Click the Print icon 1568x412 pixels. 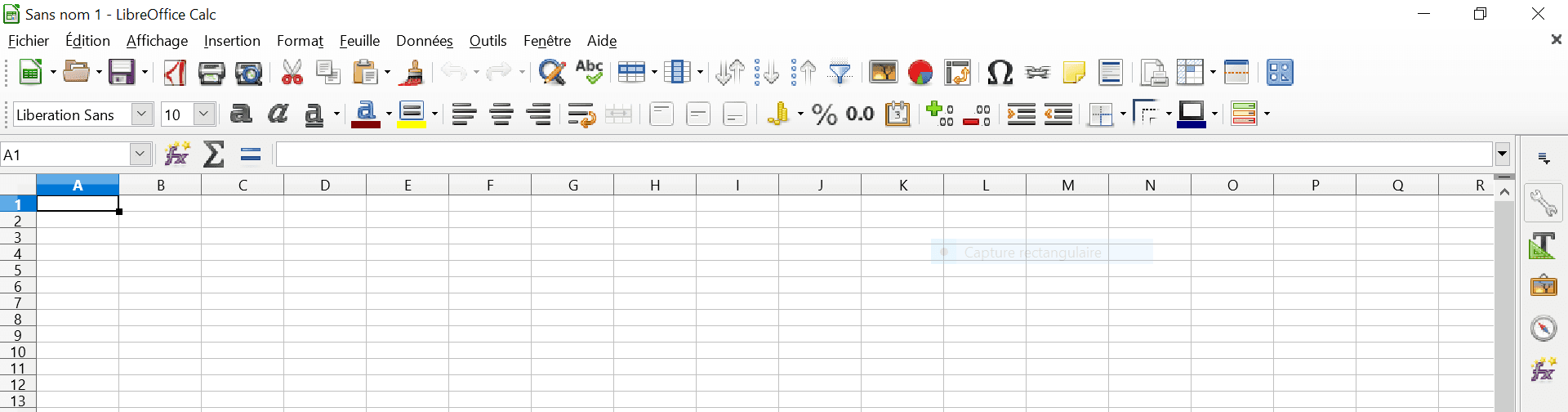212,73
